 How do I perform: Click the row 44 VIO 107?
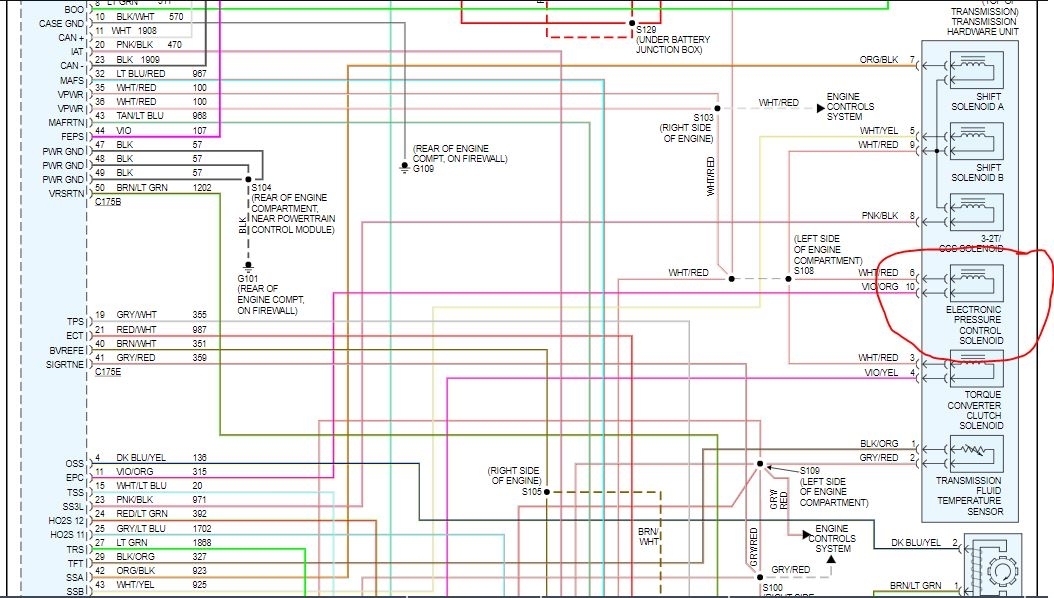(151, 130)
